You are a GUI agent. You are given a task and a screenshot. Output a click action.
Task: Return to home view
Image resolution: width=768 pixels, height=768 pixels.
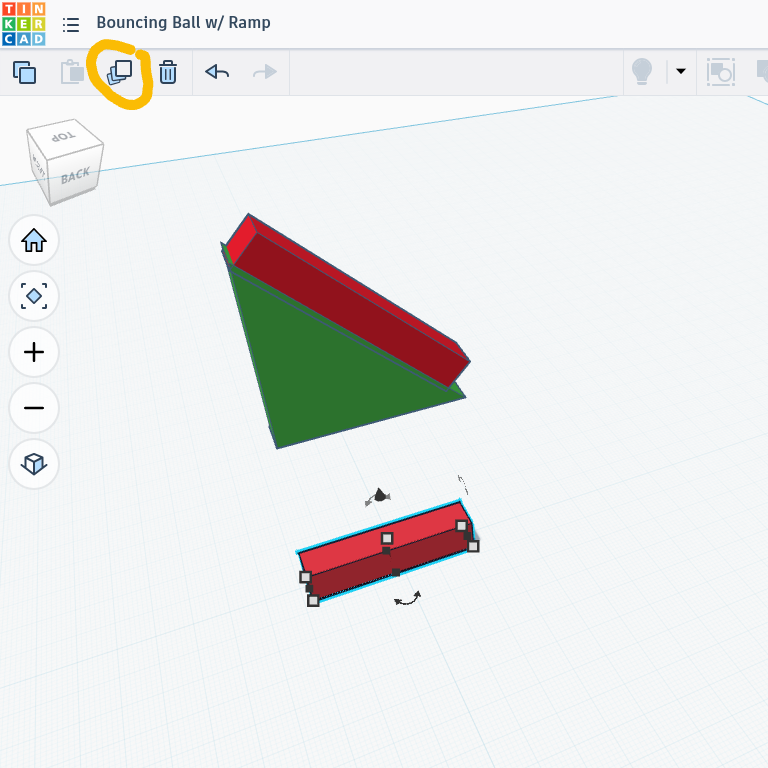tap(34, 240)
